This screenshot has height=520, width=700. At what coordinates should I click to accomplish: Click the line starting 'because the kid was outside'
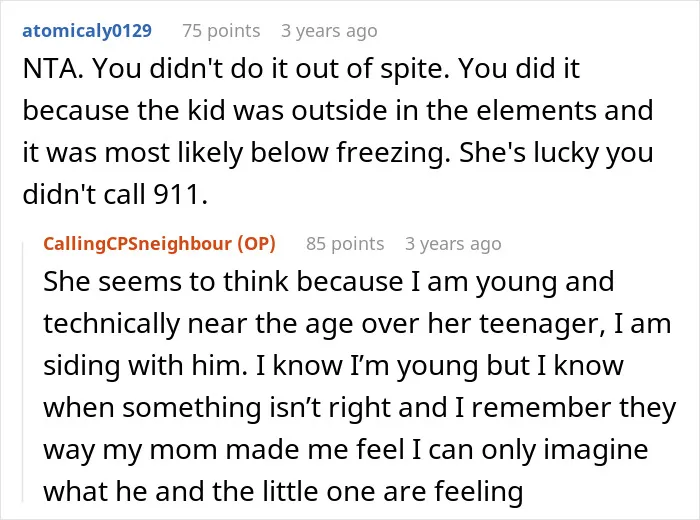point(338,110)
